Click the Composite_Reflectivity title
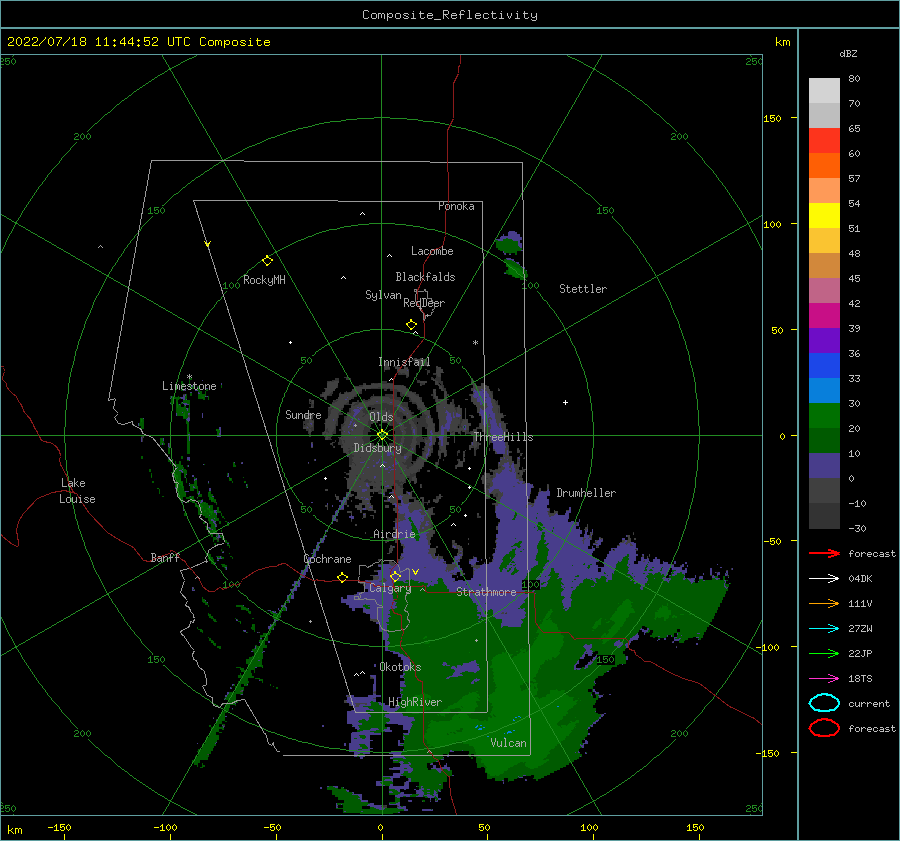900x841 pixels. [450, 15]
